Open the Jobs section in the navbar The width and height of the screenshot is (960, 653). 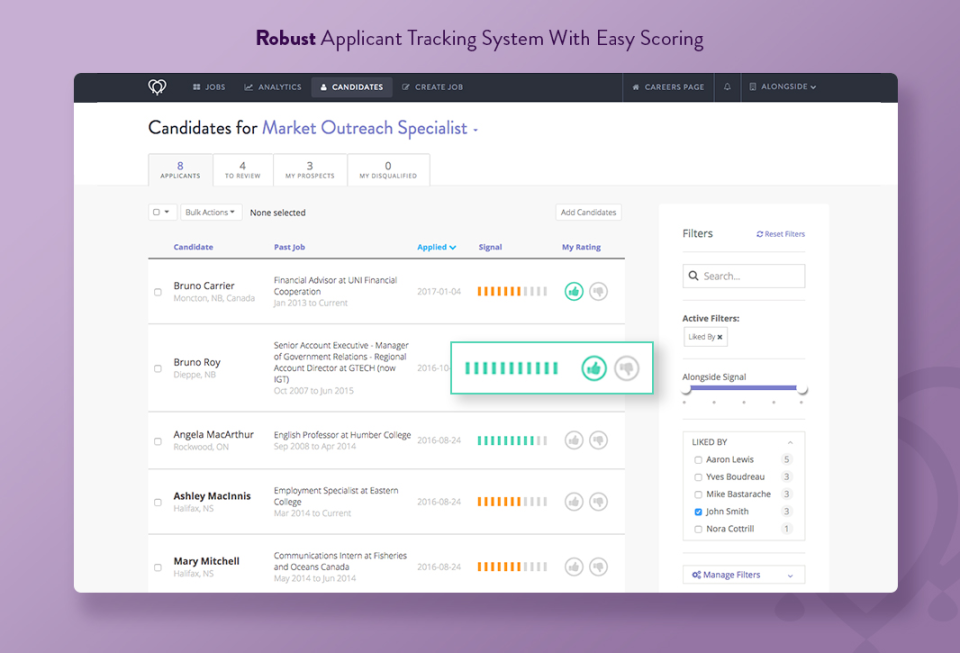point(208,86)
